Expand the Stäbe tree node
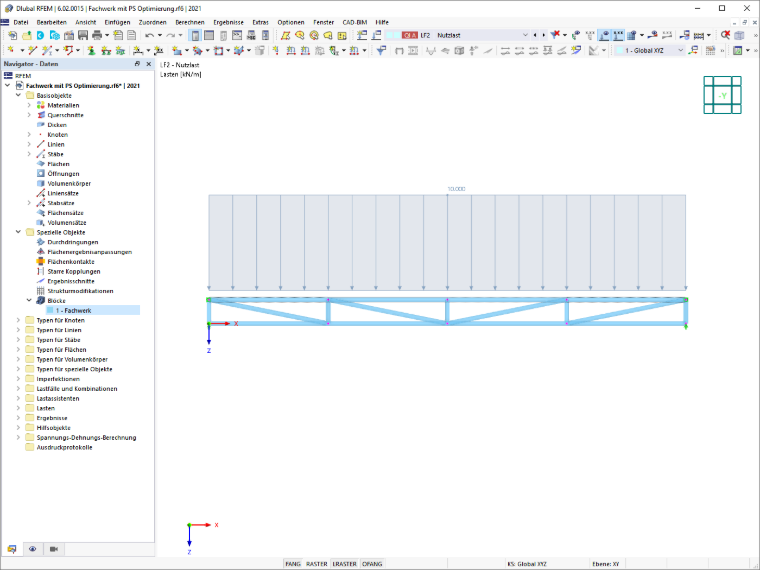Screen dimensions: 760x570 [29, 154]
